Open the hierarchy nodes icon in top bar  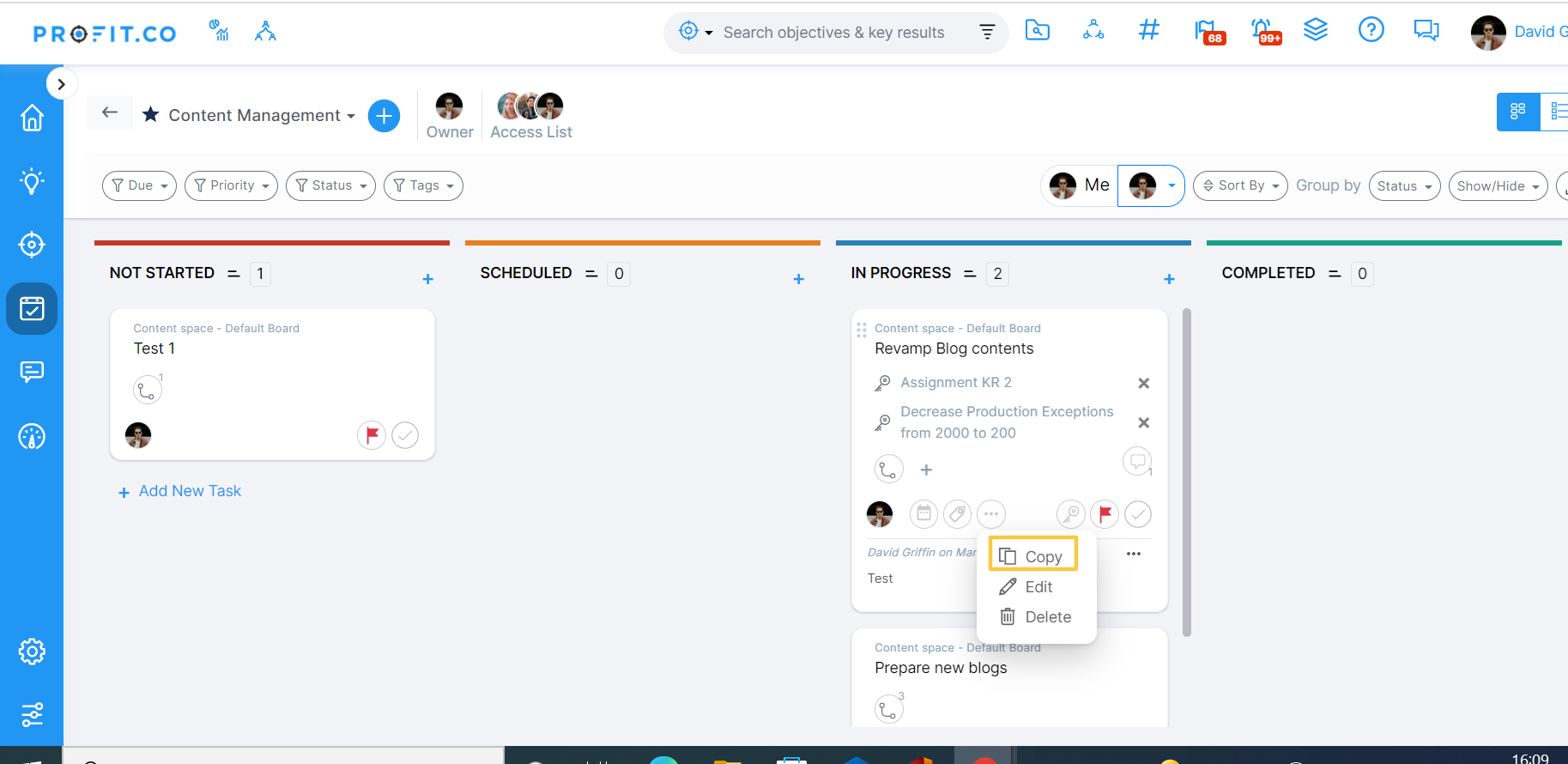(1093, 30)
